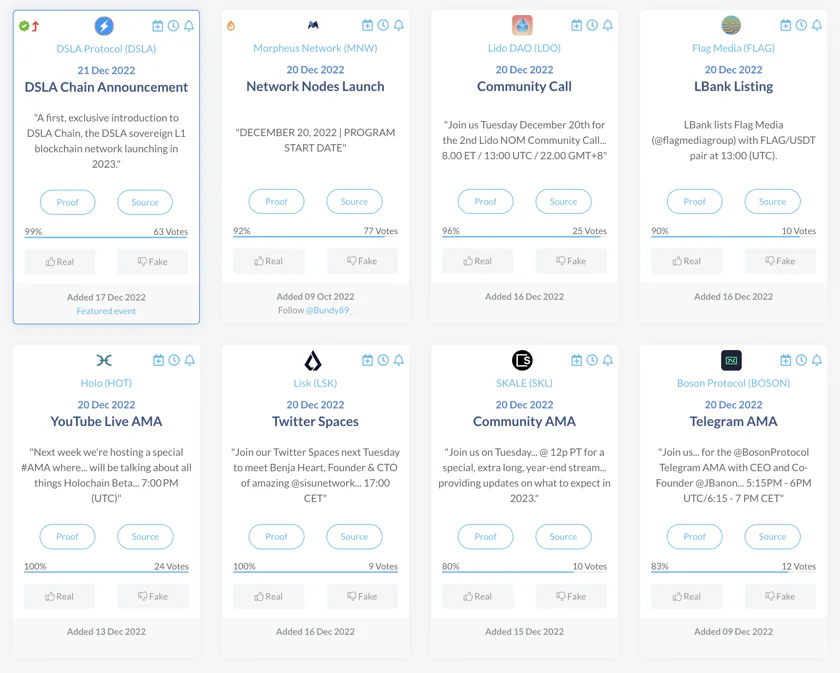Click the bell icon on Flag Media card
840x673 pixels.
click(816, 25)
